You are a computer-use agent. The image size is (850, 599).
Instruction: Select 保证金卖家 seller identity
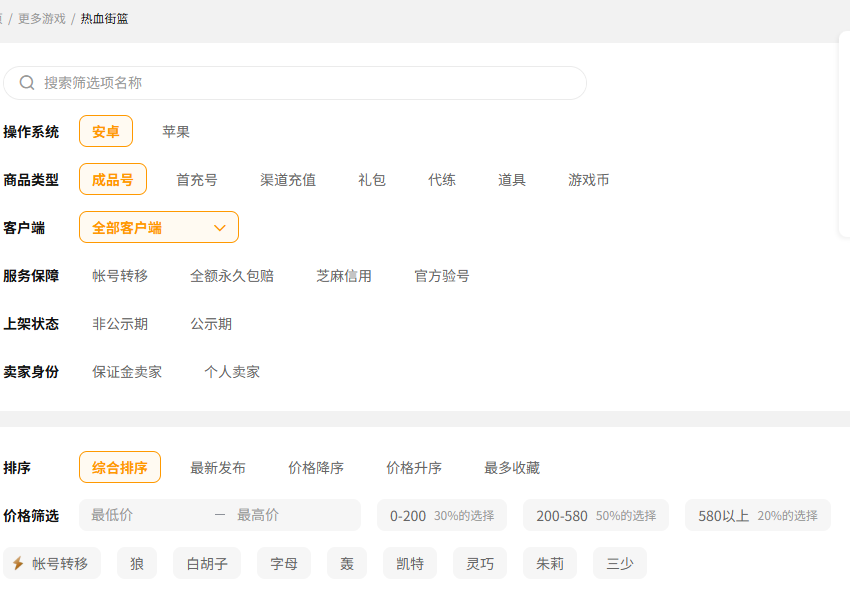127,372
